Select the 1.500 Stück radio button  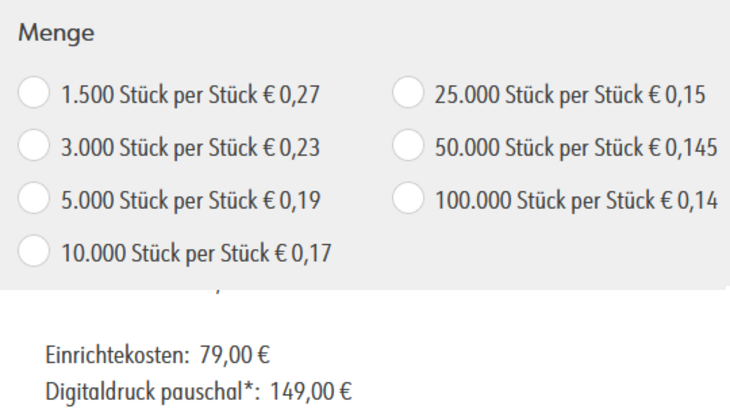[x=33, y=95]
